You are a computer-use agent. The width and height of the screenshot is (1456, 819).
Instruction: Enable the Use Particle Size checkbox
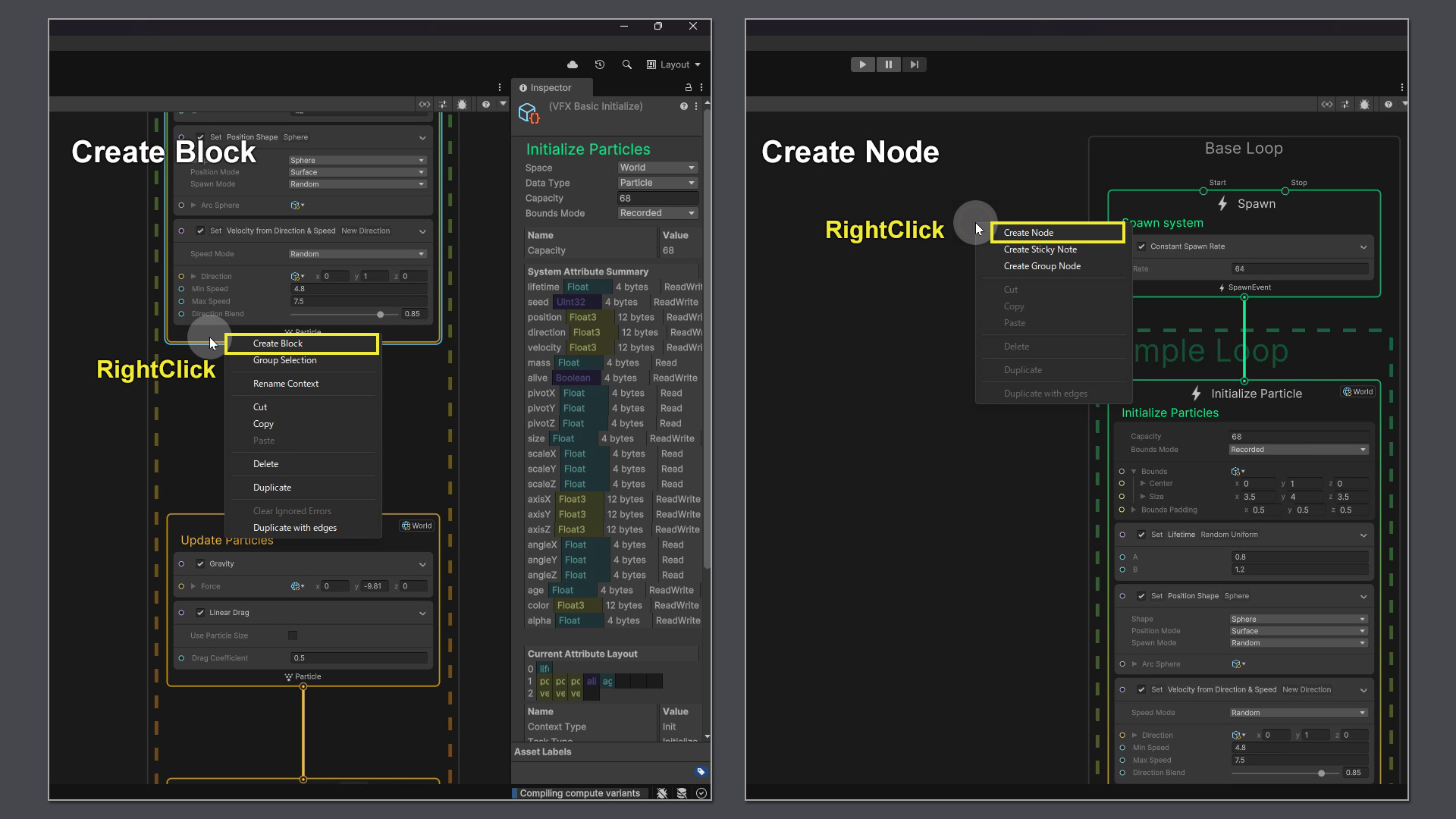[293, 635]
